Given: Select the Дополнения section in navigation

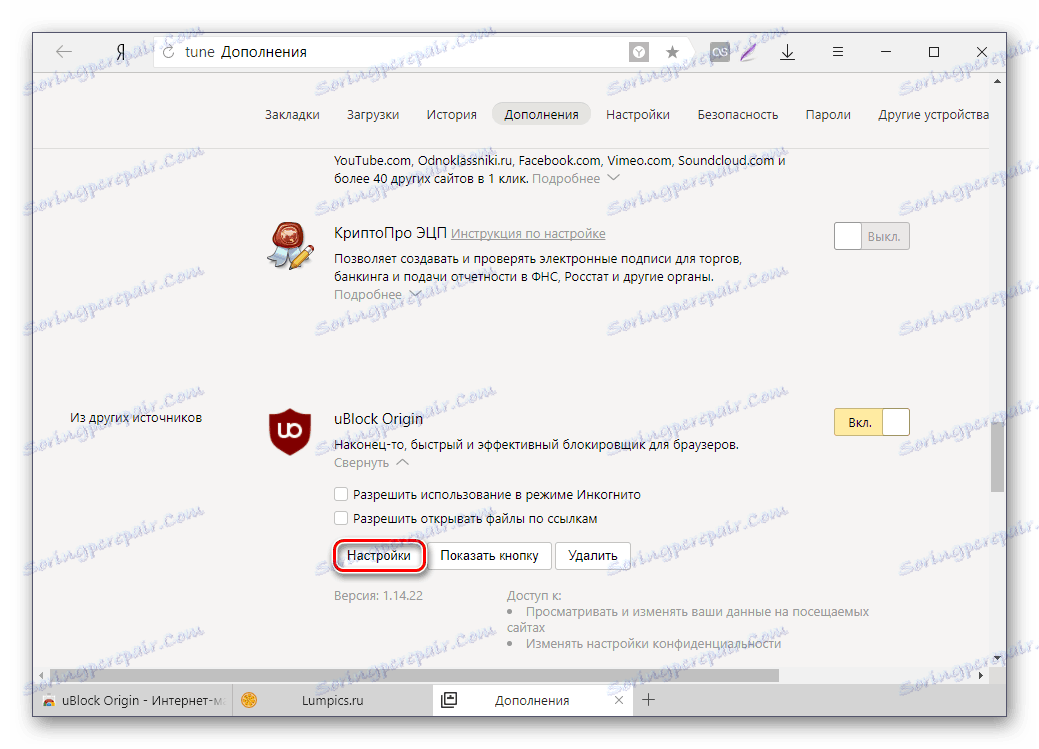Looking at the screenshot, I should 541,115.
